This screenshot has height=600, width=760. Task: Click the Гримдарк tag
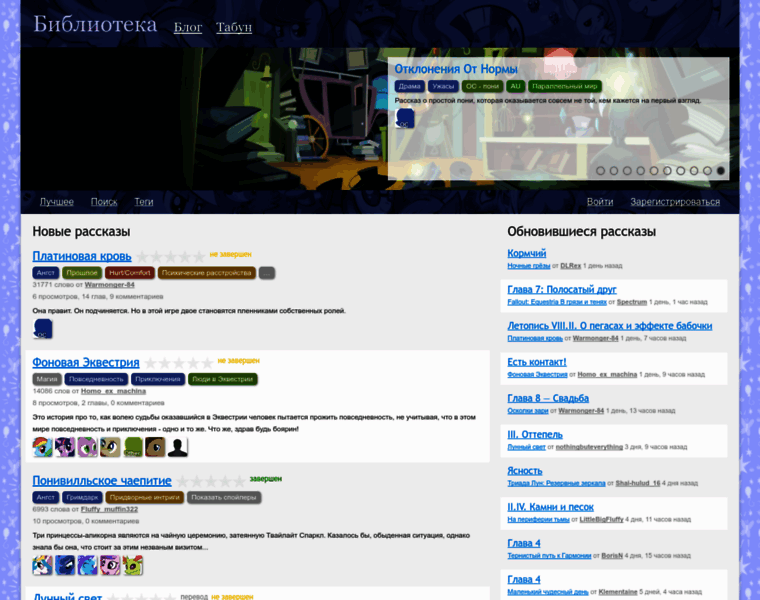click(x=82, y=497)
